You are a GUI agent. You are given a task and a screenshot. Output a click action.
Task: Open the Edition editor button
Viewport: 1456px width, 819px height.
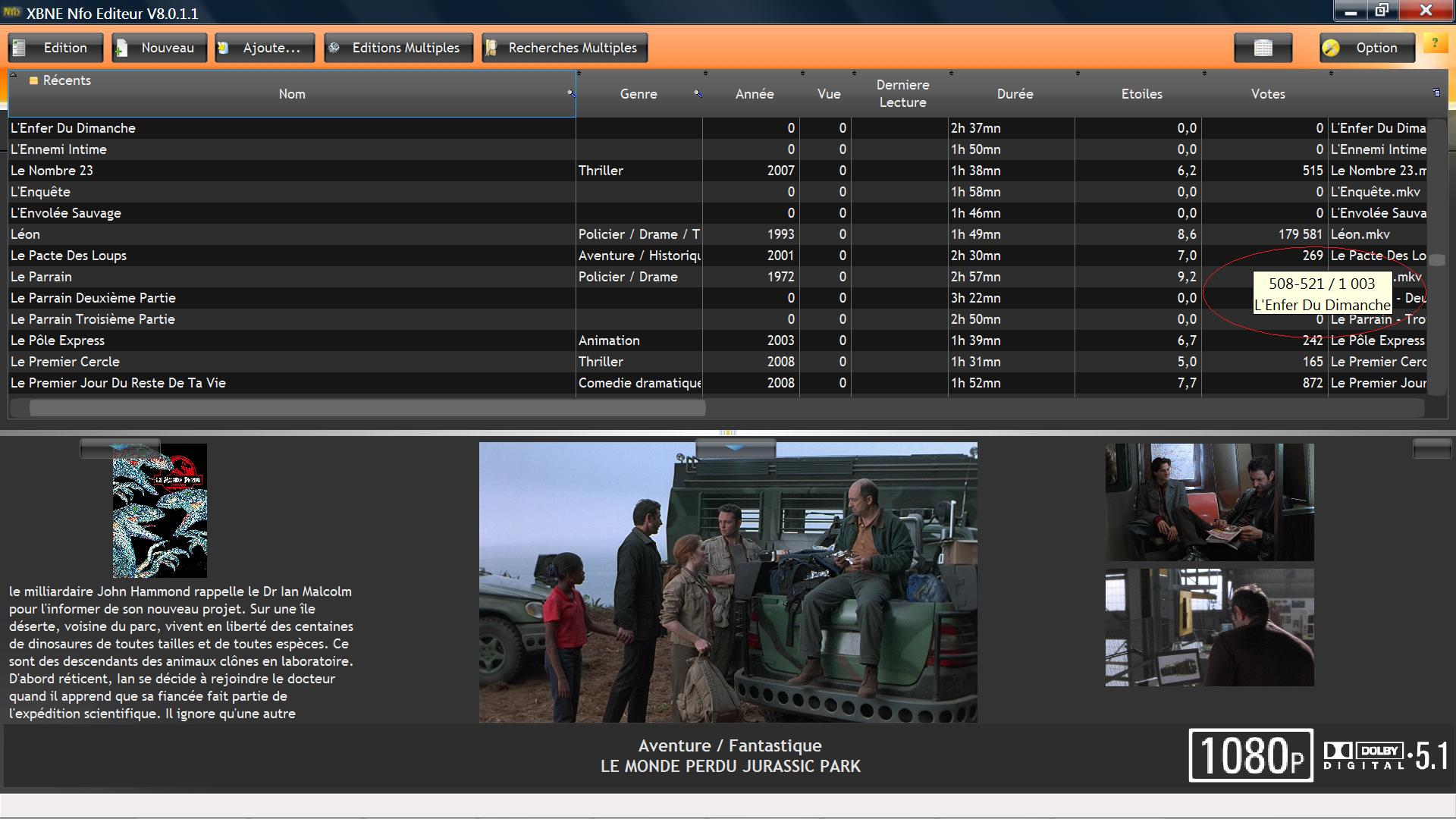click(x=55, y=48)
